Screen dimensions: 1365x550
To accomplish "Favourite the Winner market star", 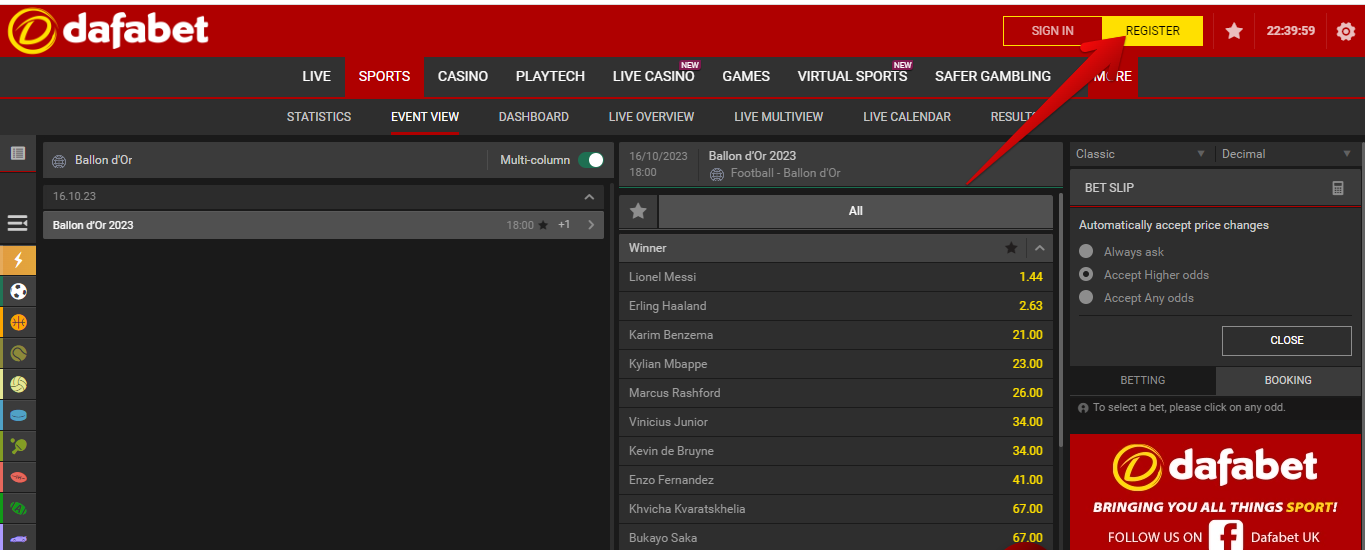I will (x=1011, y=248).
